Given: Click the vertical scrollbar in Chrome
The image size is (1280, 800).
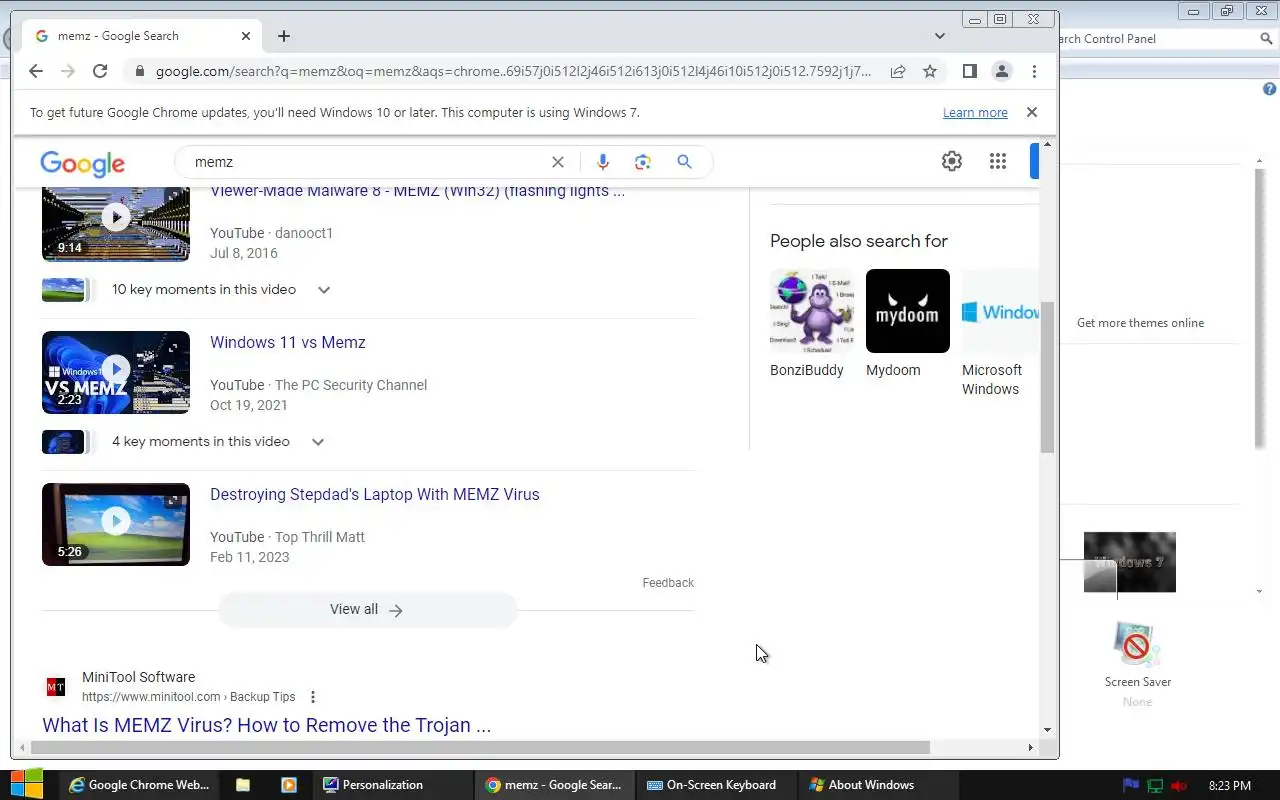Looking at the screenshot, I should [1047, 378].
